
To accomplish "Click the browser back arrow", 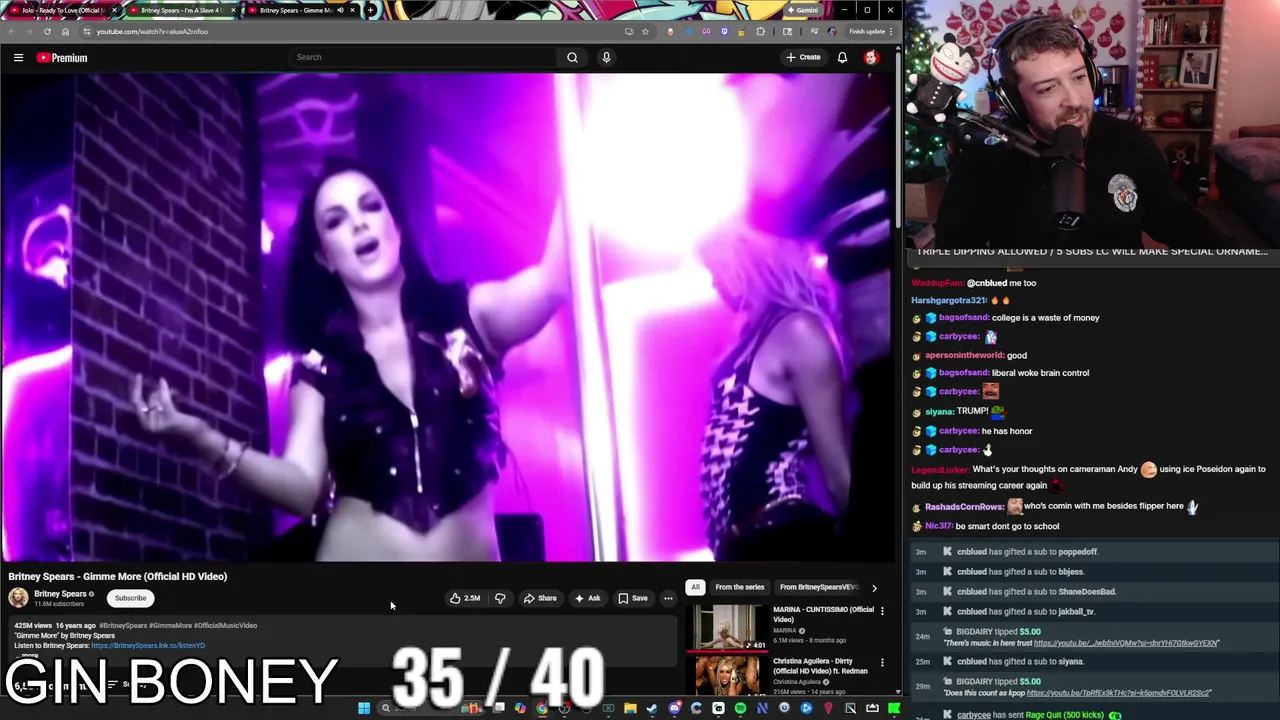I will tap(11, 31).
